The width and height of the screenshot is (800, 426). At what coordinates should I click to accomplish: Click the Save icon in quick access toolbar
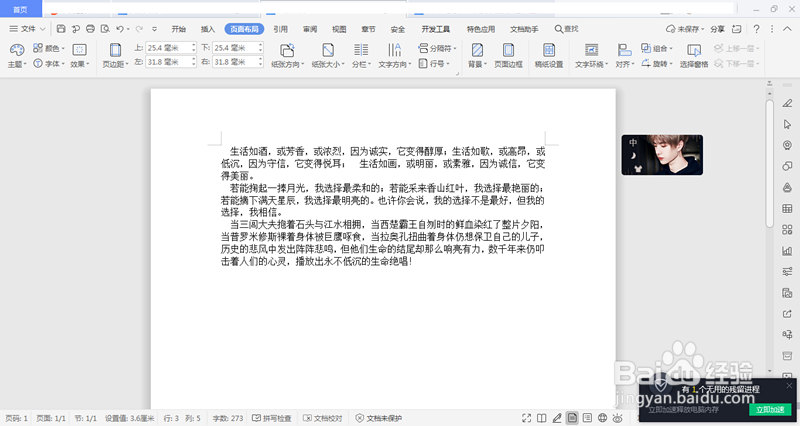coord(61,29)
